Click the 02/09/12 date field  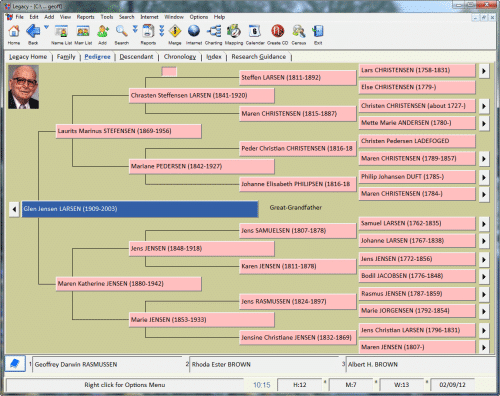tap(452, 385)
